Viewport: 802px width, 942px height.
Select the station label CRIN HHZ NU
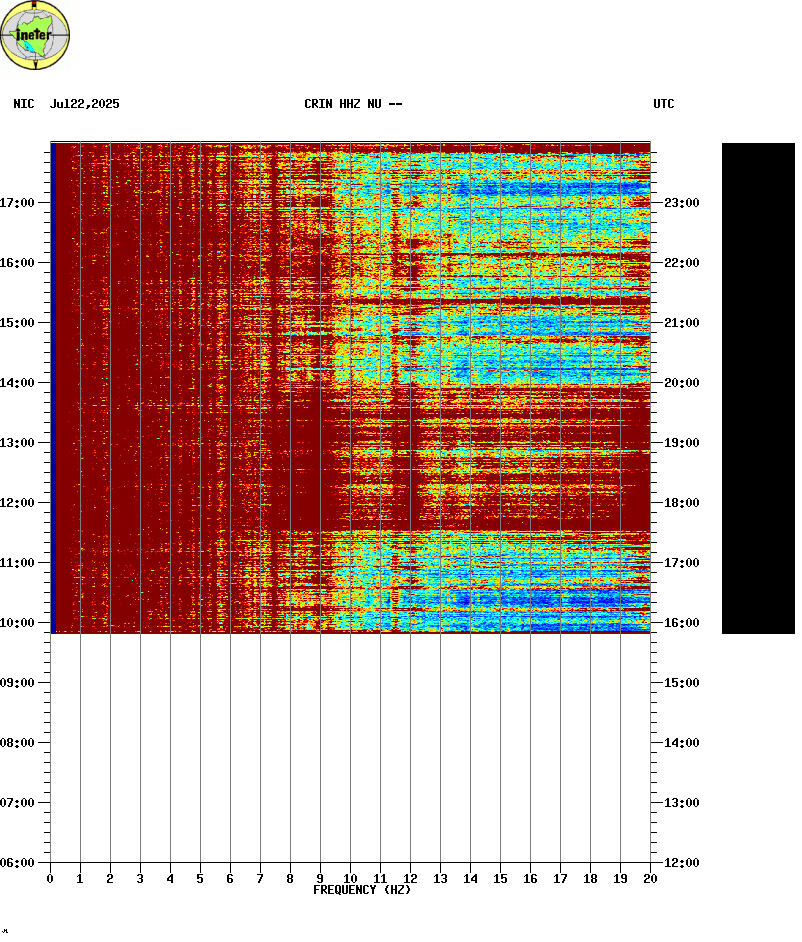coord(342,104)
